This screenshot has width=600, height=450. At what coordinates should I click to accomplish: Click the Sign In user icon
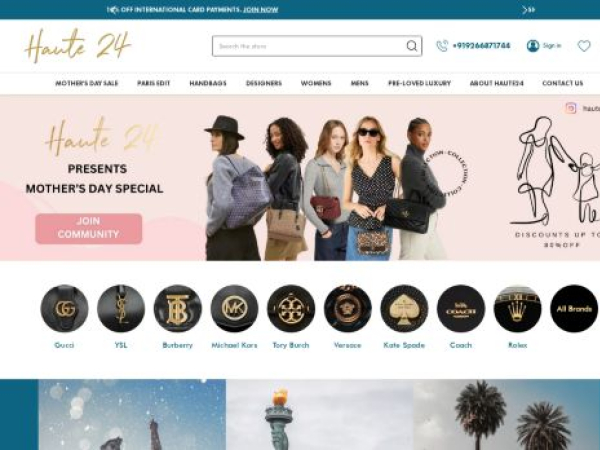click(533, 46)
